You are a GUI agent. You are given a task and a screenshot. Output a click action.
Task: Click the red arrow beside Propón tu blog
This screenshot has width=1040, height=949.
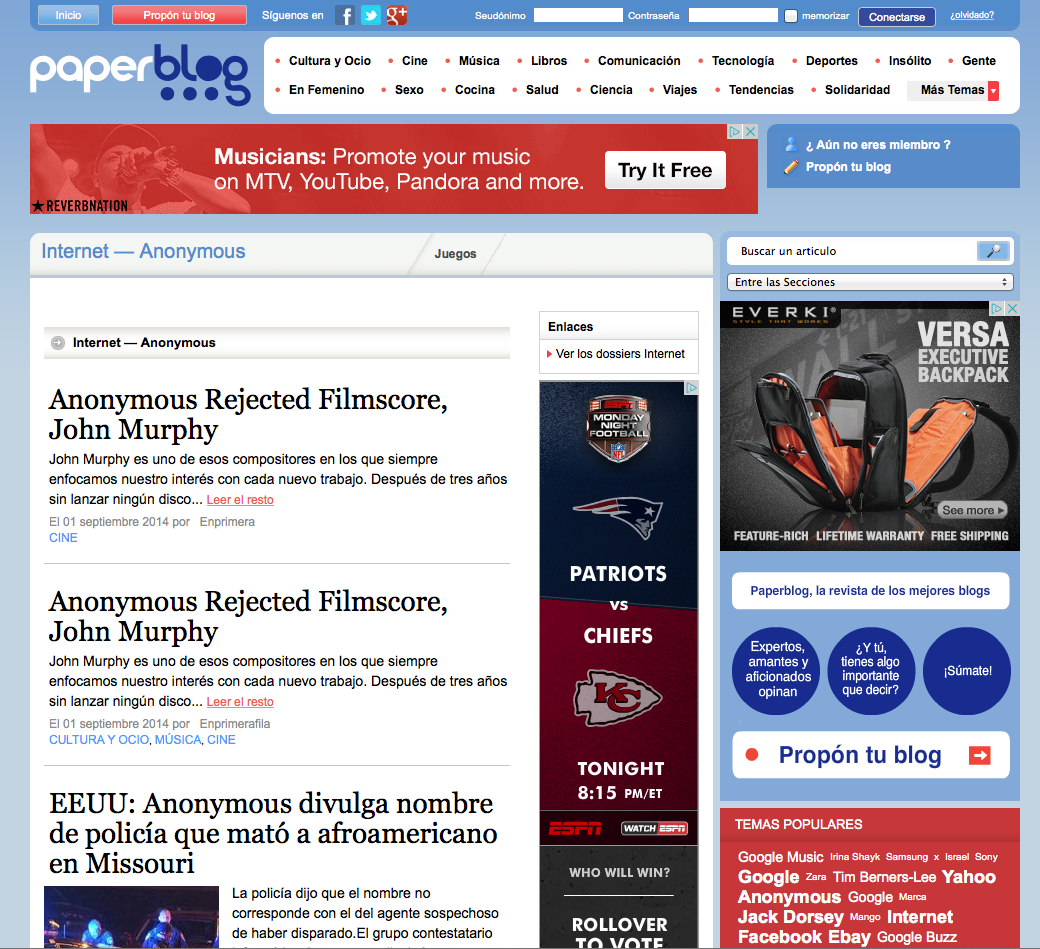click(x=980, y=755)
